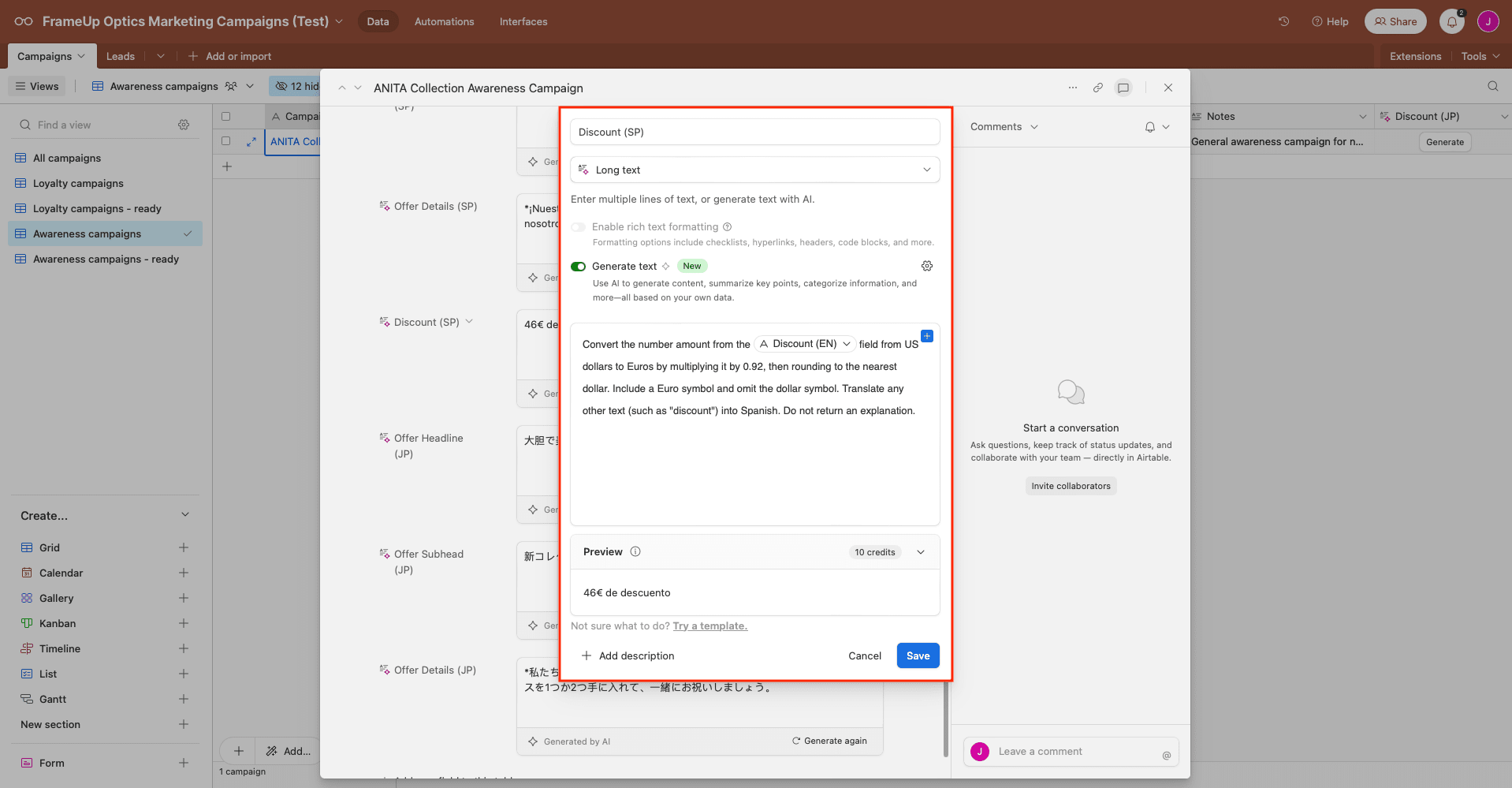Viewport: 1512px width, 788px height.
Task: Copy record link icon in header
Action: click(x=1097, y=88)
